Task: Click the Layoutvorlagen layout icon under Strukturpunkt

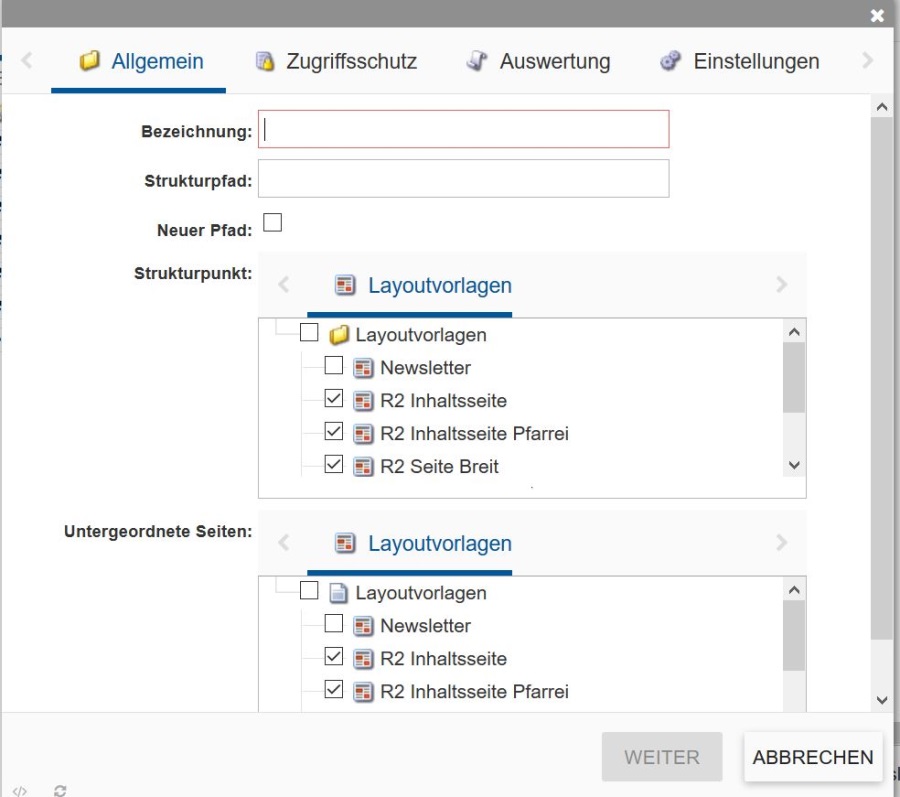Action: pos(346,285)
